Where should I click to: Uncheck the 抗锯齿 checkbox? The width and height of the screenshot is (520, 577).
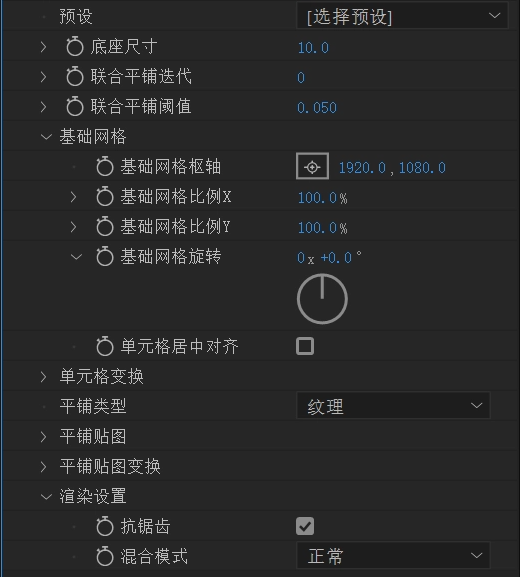click(x=305, y=526)
